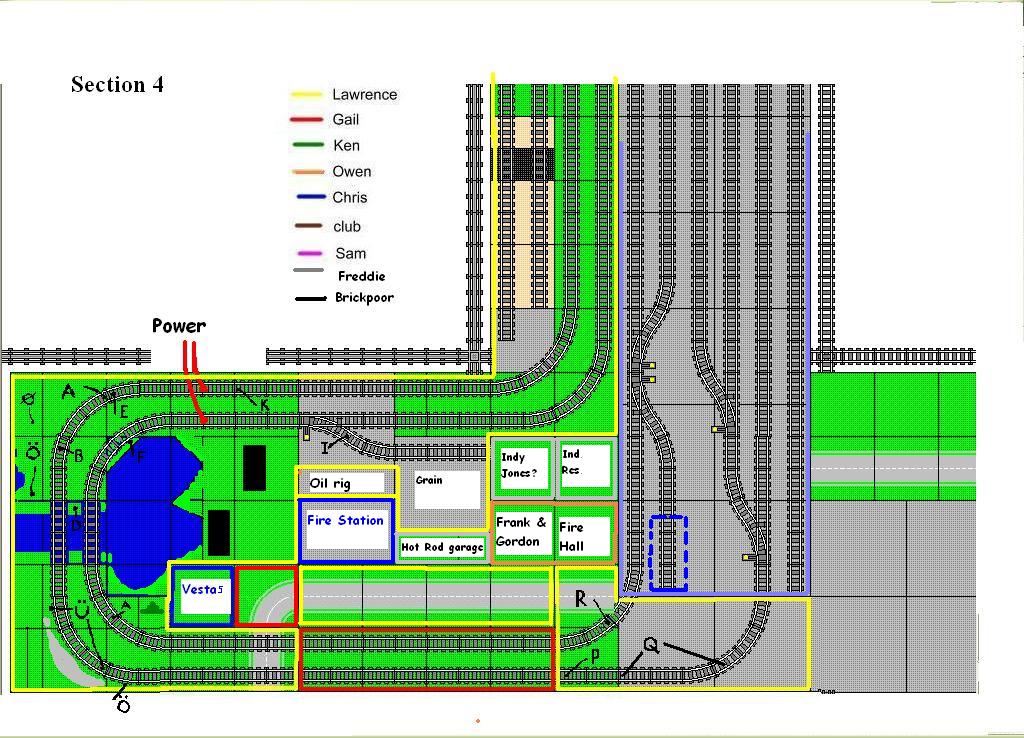
Task: Click the 'Gail' legend name
Action: coord(345,120)
